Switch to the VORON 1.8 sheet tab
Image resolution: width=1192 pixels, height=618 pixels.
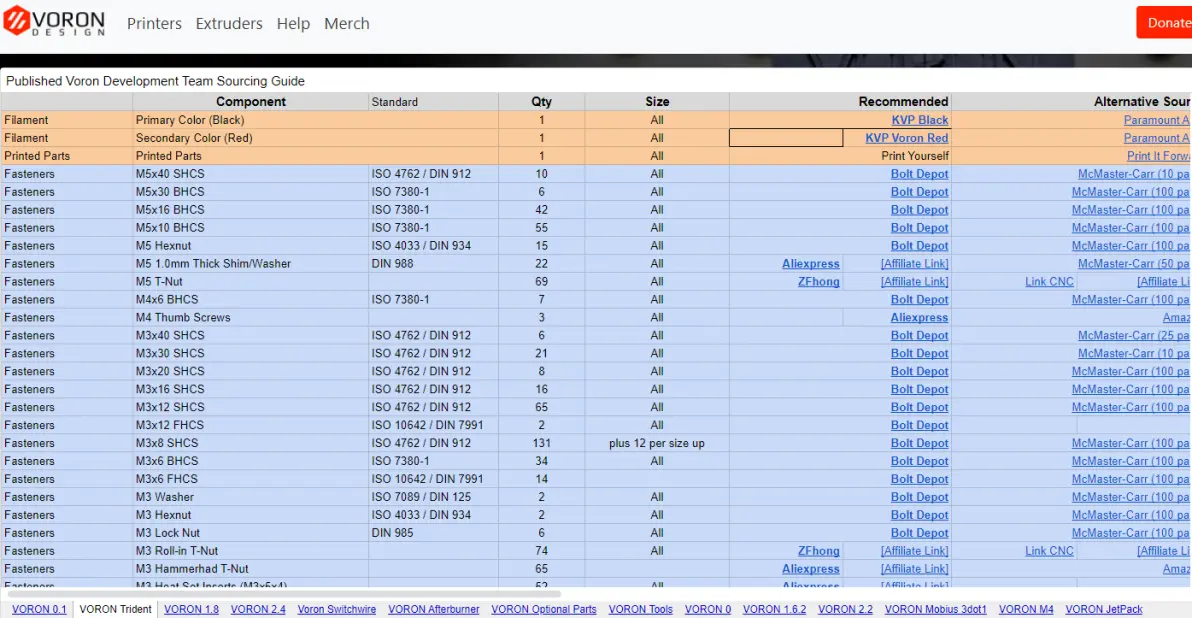point(192,609)
